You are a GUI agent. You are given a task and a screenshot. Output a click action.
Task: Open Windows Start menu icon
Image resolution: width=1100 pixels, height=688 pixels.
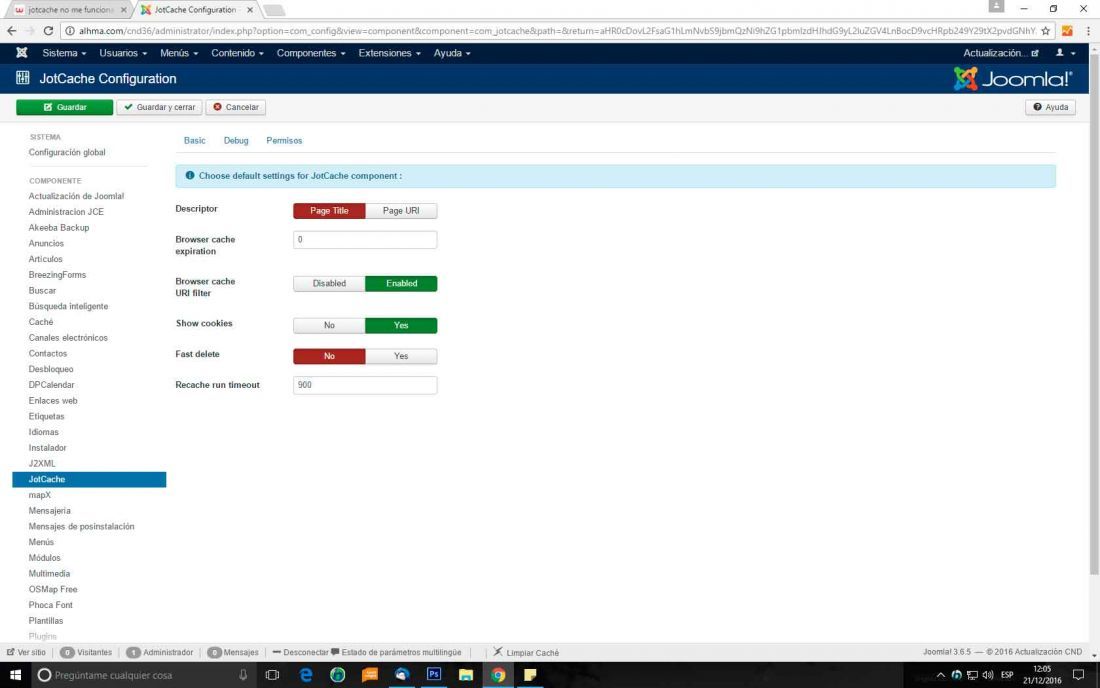pos(15,675)
